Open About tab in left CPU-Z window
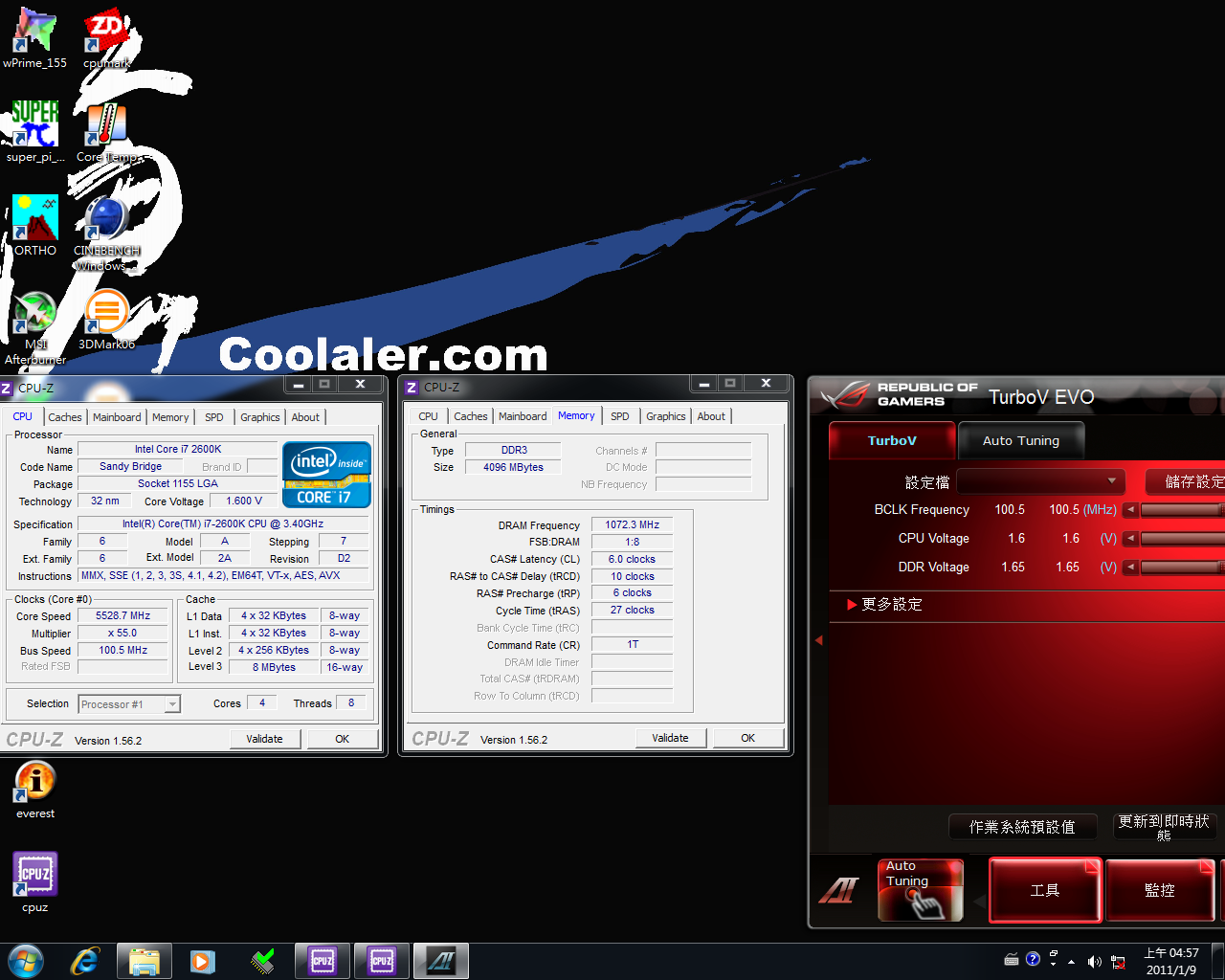The image size is (1225, 980). [x=305, y=417]
